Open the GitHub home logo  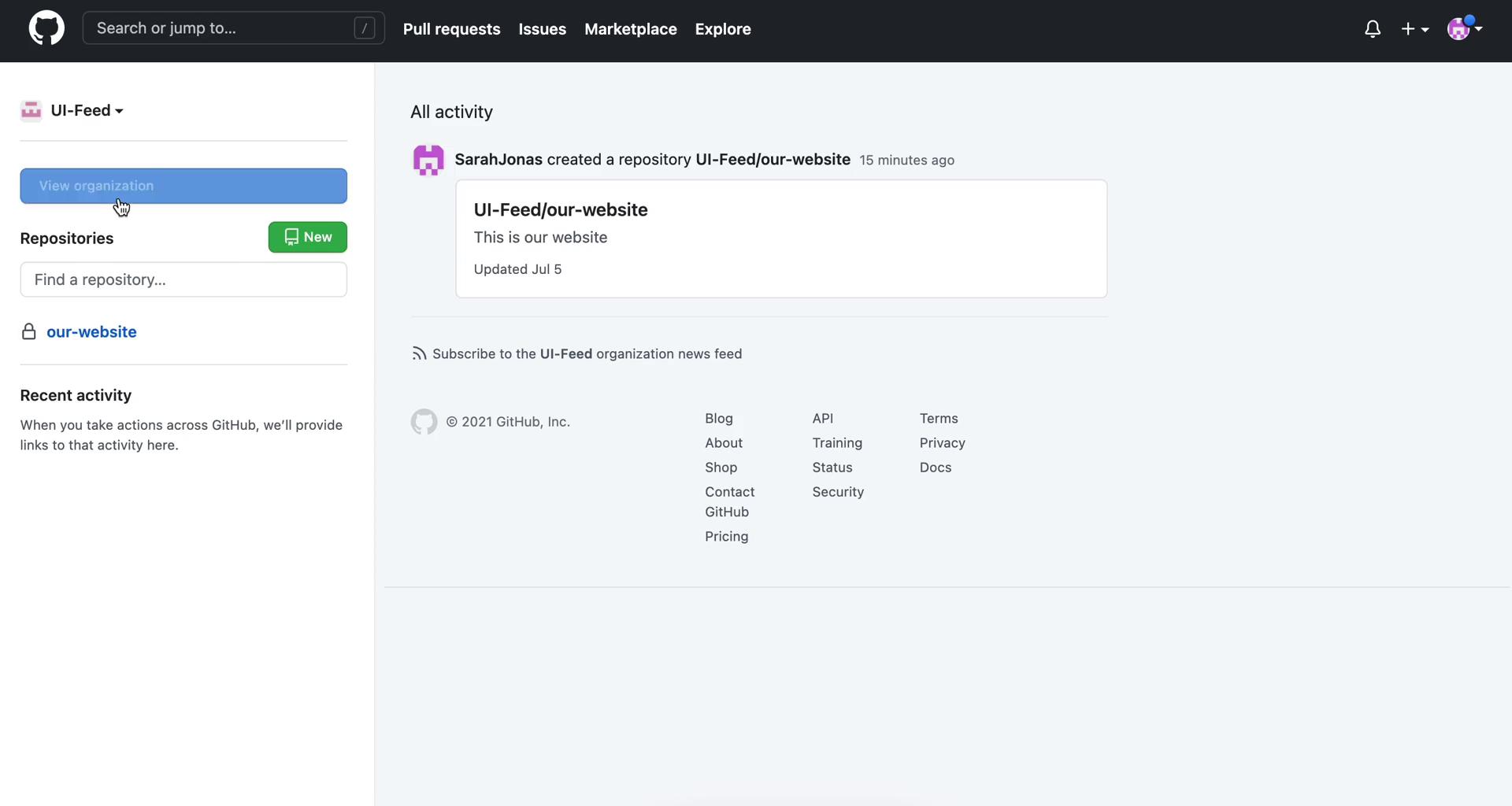(46, 28)
